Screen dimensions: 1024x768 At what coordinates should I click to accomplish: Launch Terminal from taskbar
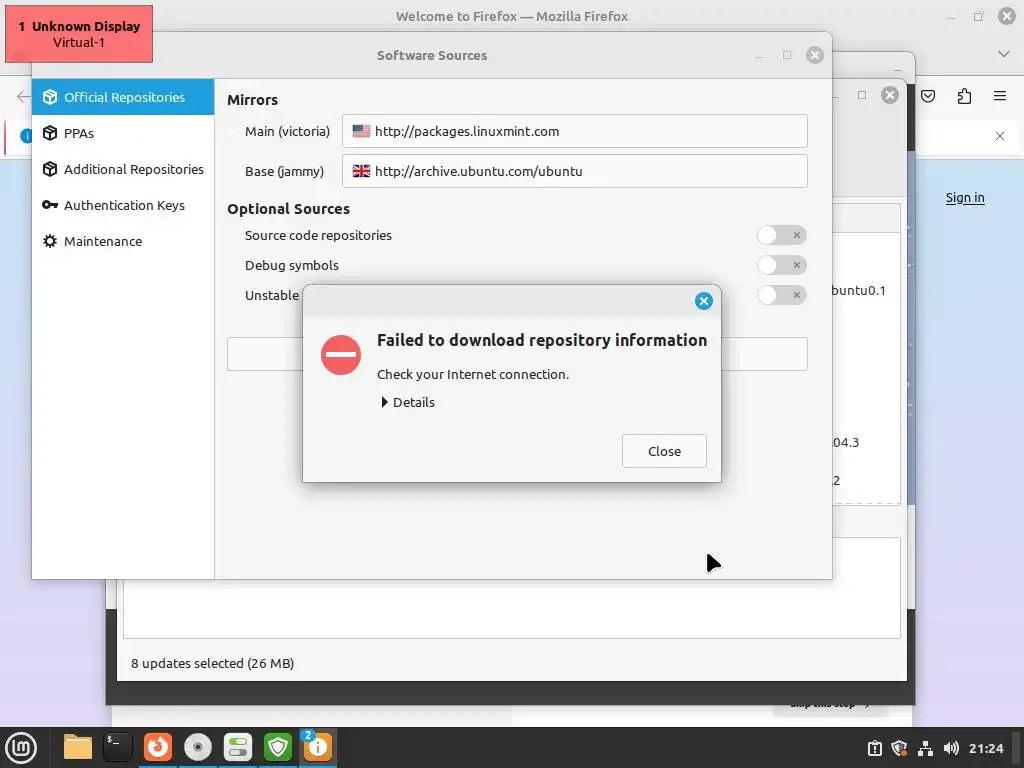tap(118, 747)
